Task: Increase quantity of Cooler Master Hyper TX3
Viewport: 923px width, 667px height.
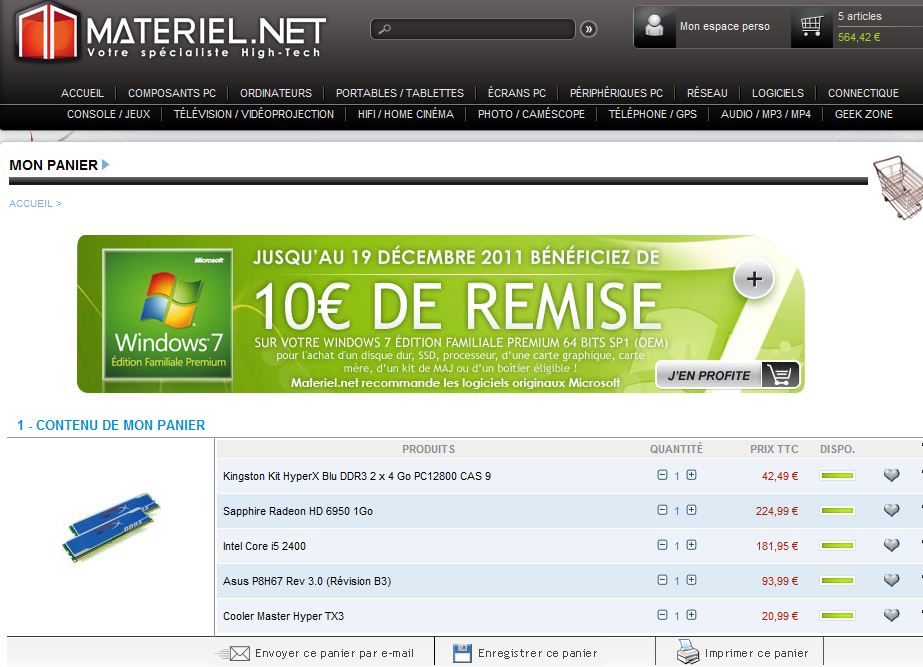Action: coord(691,615)
